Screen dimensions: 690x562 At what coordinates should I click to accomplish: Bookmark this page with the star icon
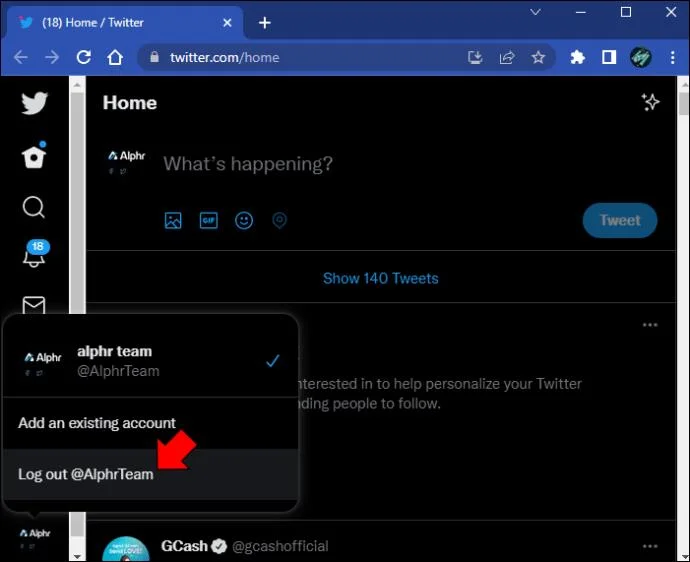[538, 57]
